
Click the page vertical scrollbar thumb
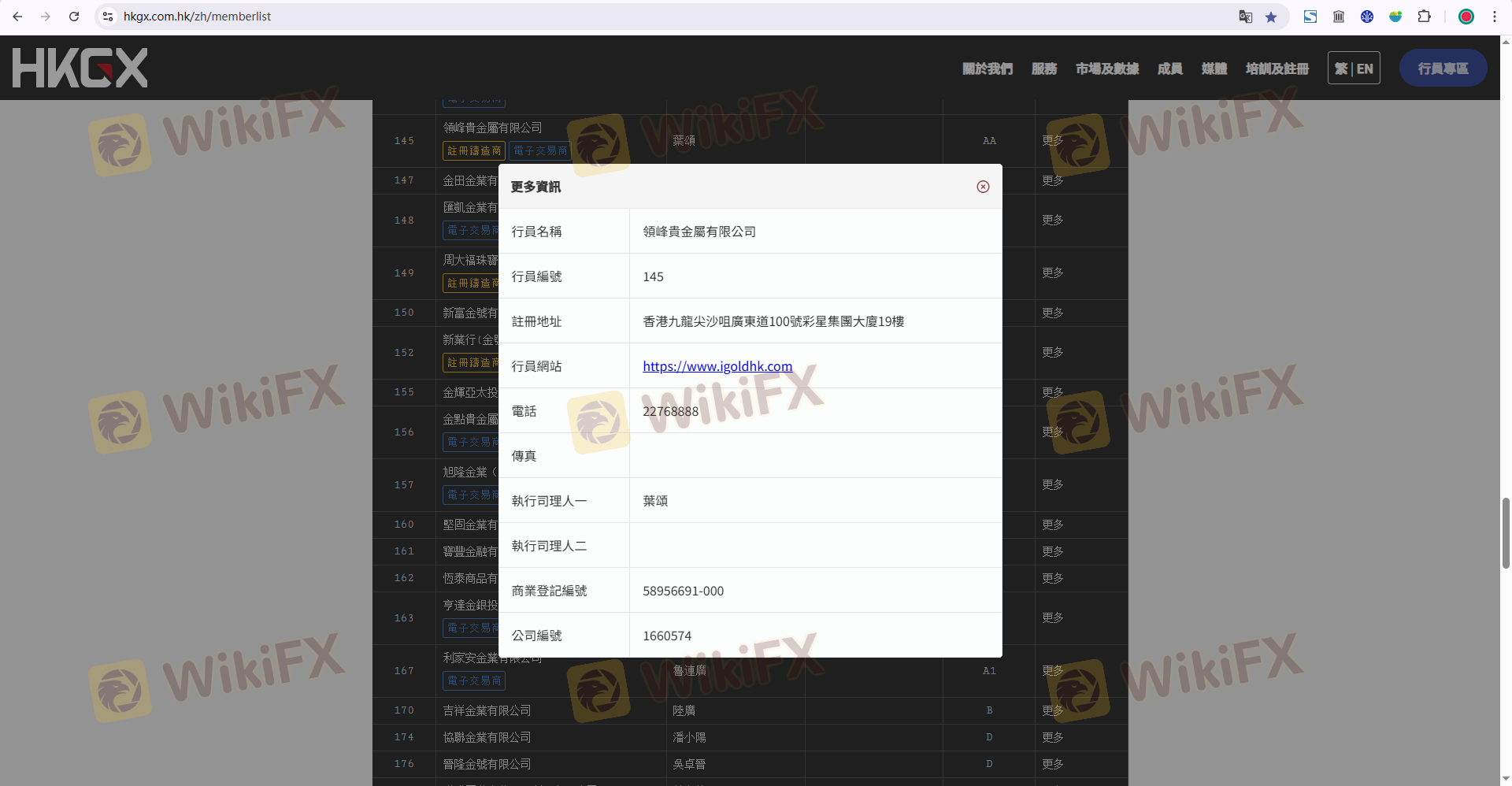[x=1506, y=532]
